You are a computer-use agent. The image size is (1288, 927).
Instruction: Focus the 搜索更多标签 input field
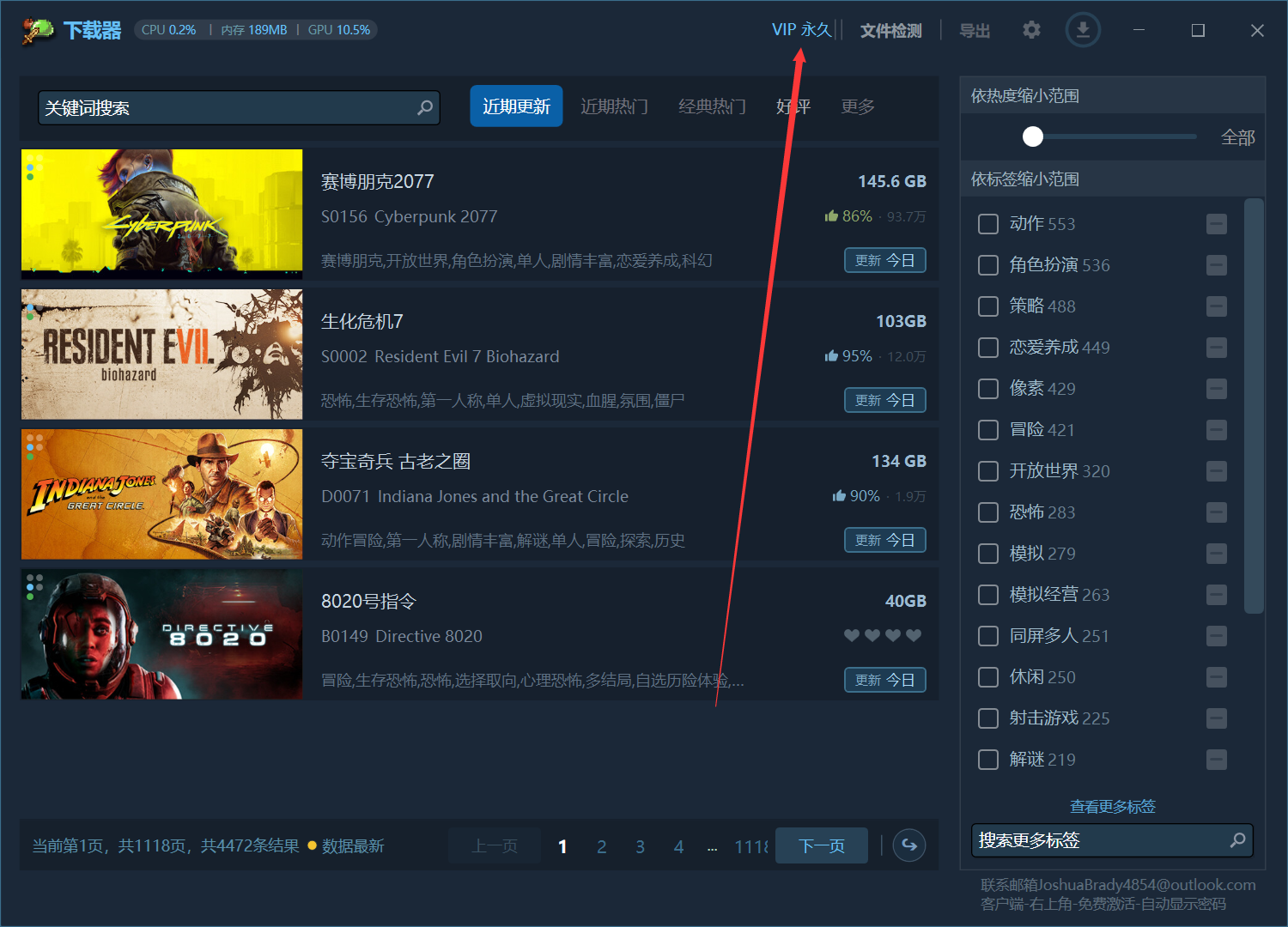point(1112,840)
